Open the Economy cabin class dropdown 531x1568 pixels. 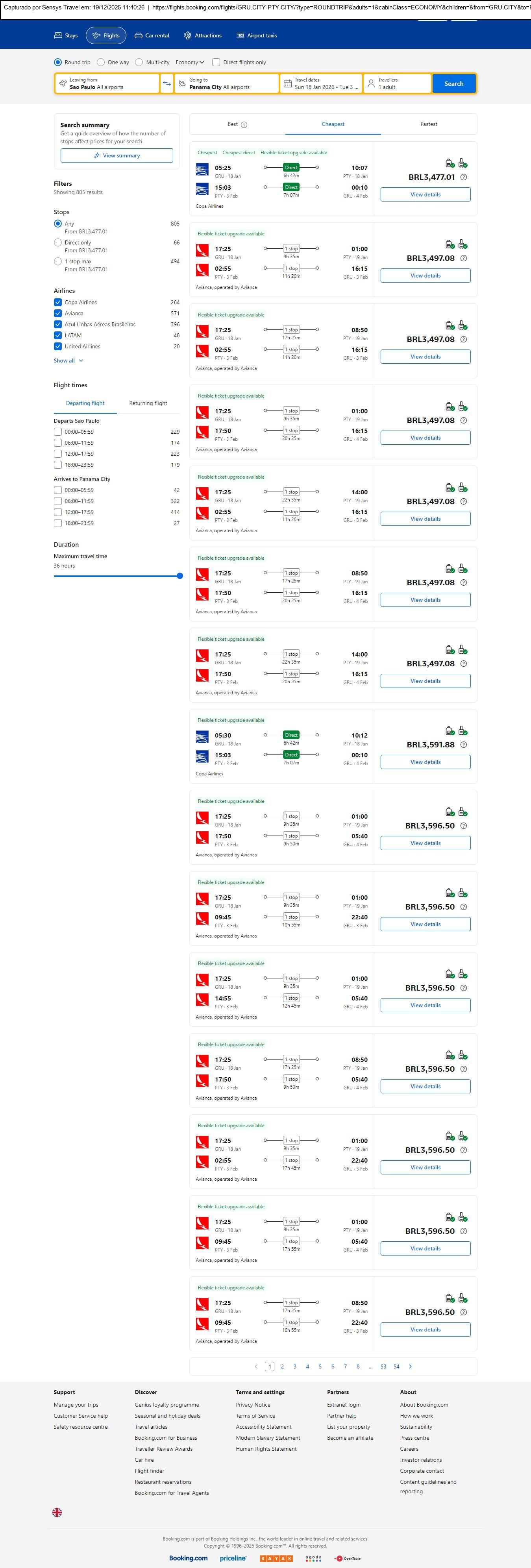[x=190, y=62]
